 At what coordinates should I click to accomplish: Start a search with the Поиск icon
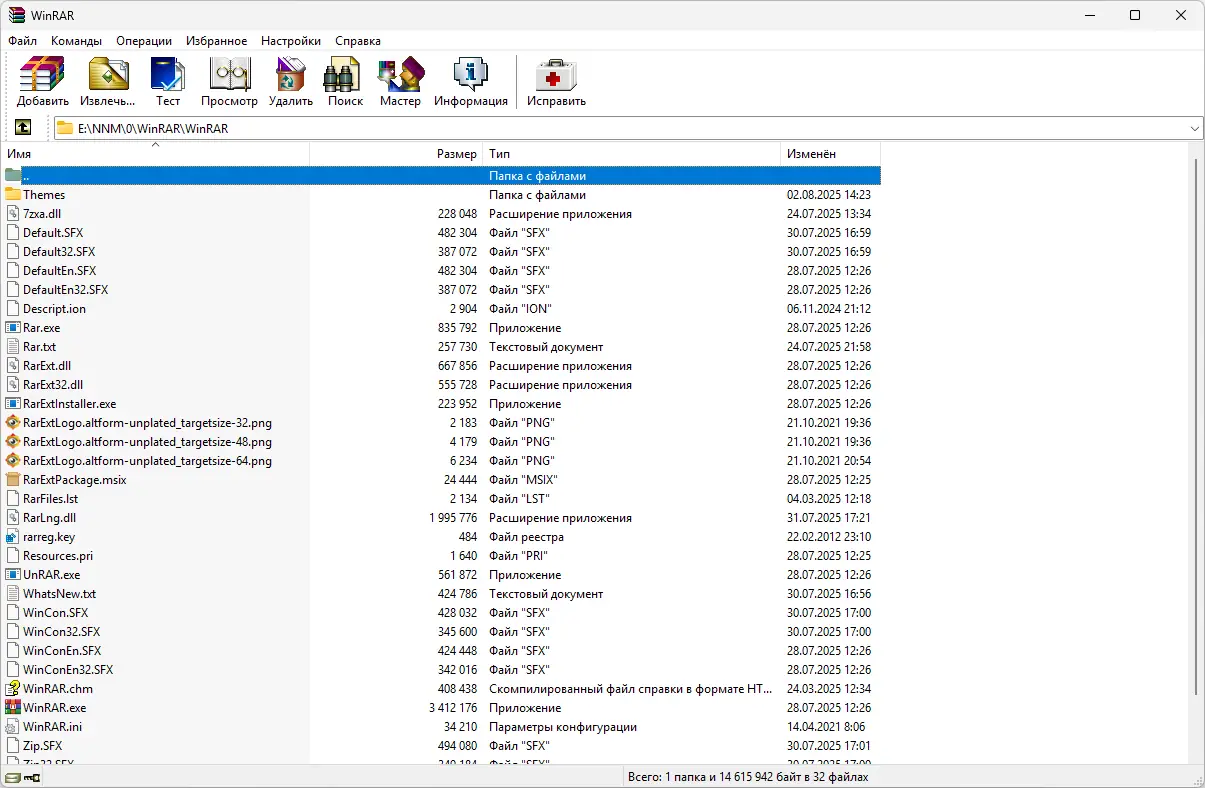pos(343,80)
